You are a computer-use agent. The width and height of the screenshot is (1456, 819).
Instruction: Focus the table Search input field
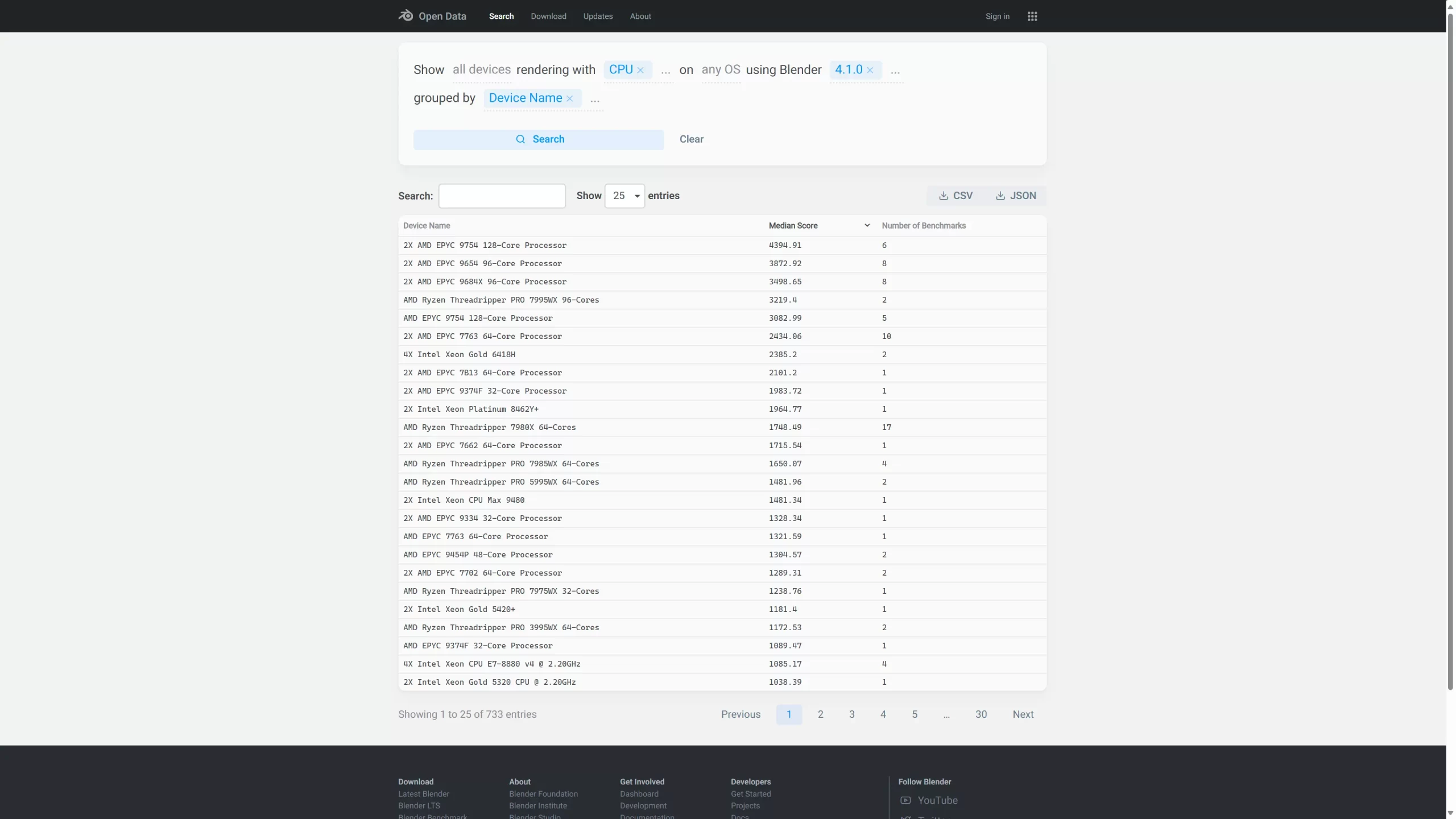(x=502, y=196)
